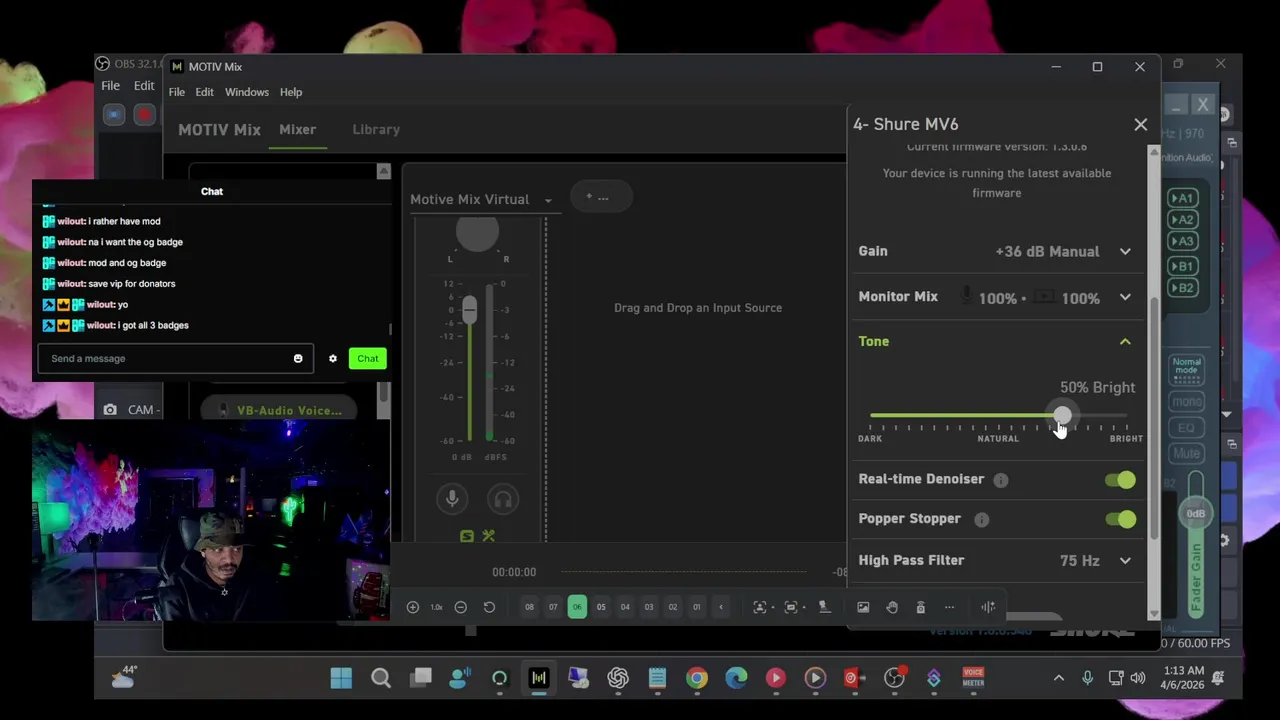This screenshot has height=720, width=1280.
Task: Open Google Chrome from the taskbar
Action: (697, 678)
